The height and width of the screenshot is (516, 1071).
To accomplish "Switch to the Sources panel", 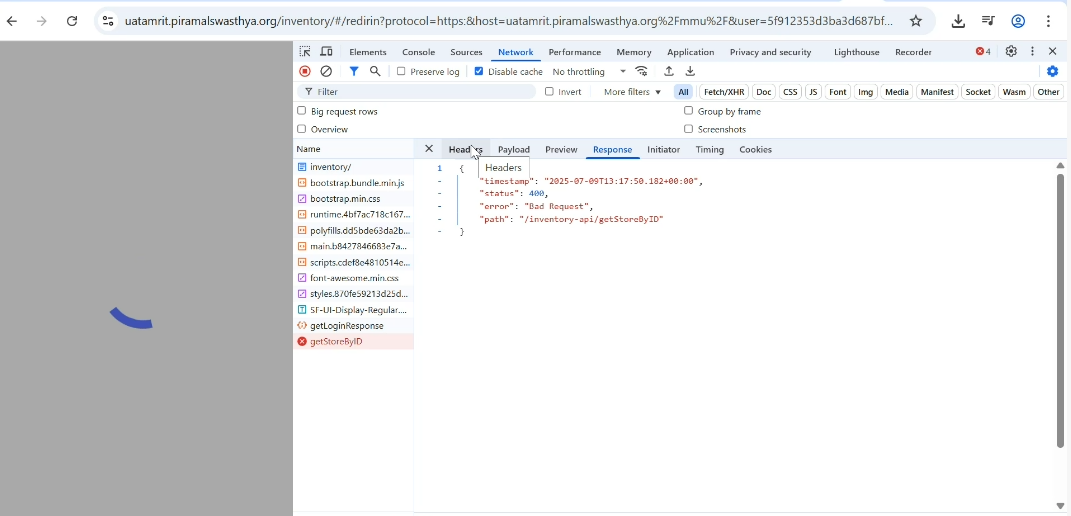I will click(467, 52).
